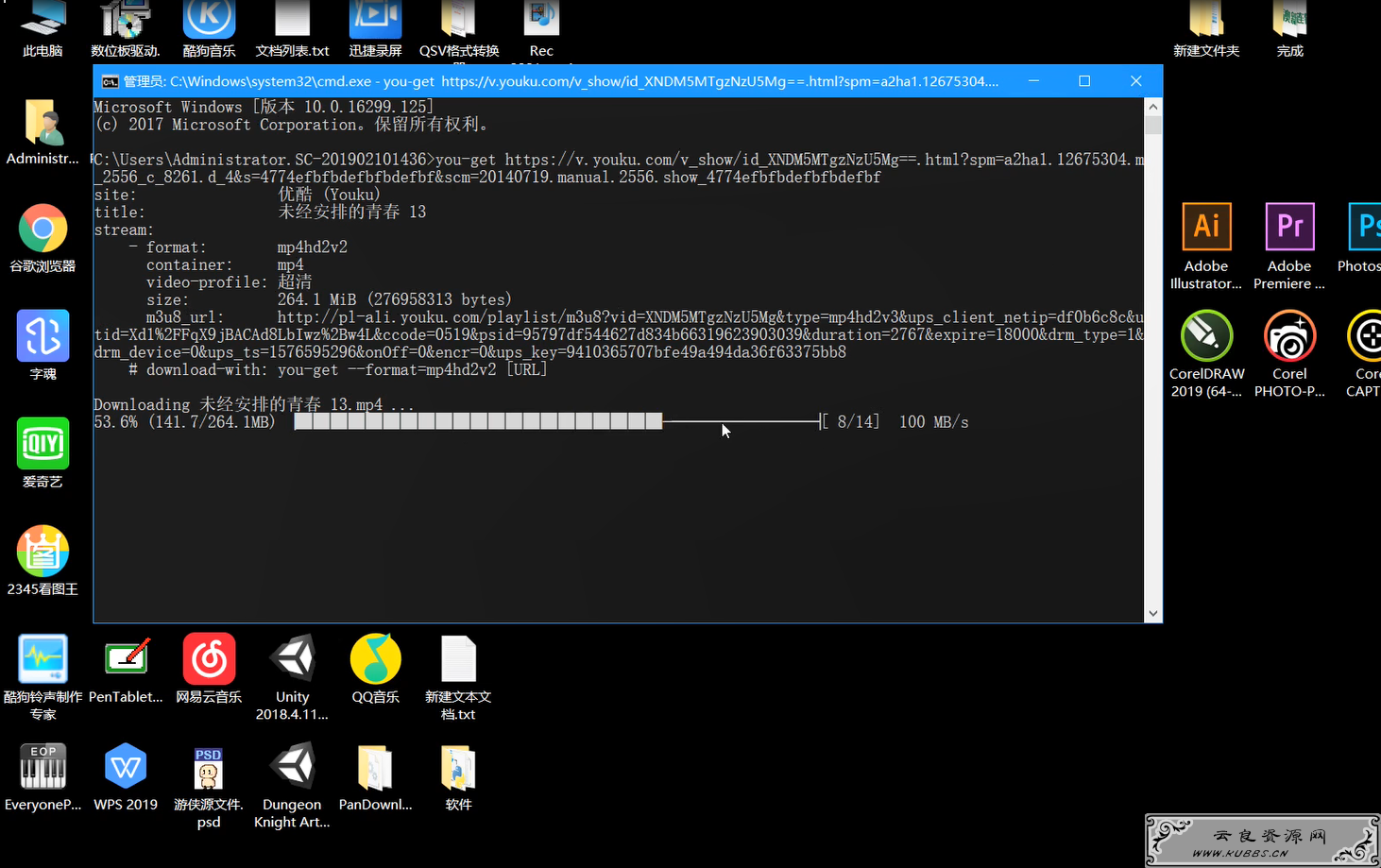Close the cmd window
The width and height of the screenshot is (1381, 868).
pyautogui.click(x=1136, y=81)
